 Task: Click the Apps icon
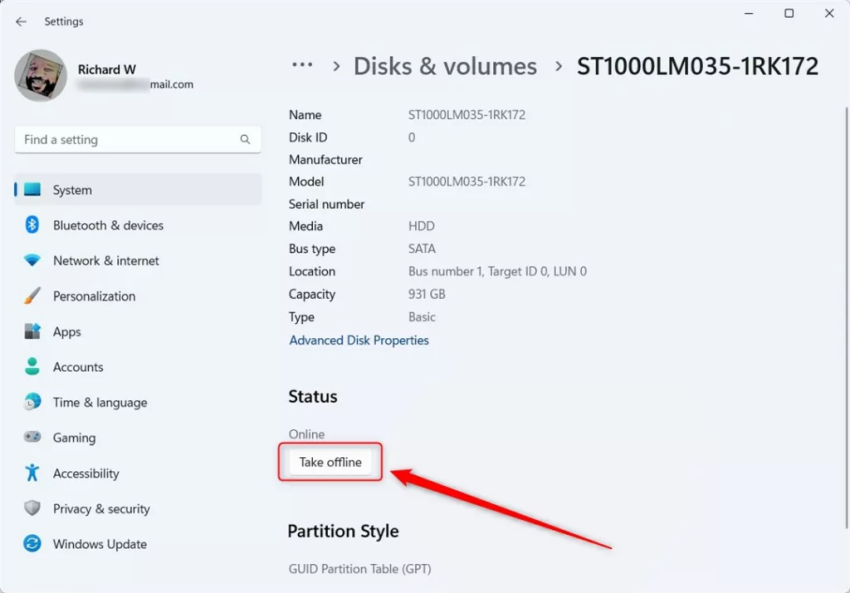point(33,331)
